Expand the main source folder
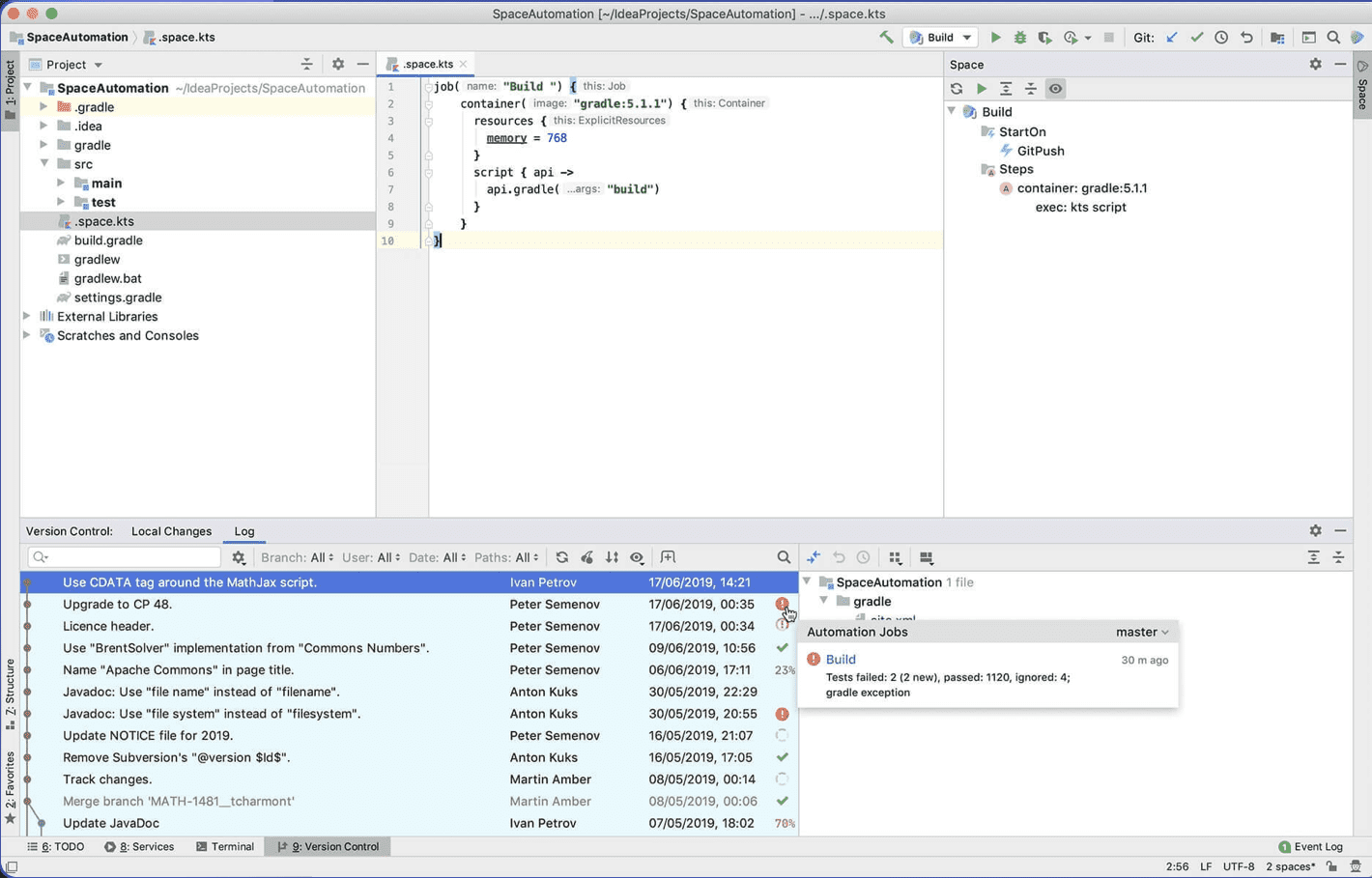The height and width of the screenshot is (878, 1372). (61, 183)
